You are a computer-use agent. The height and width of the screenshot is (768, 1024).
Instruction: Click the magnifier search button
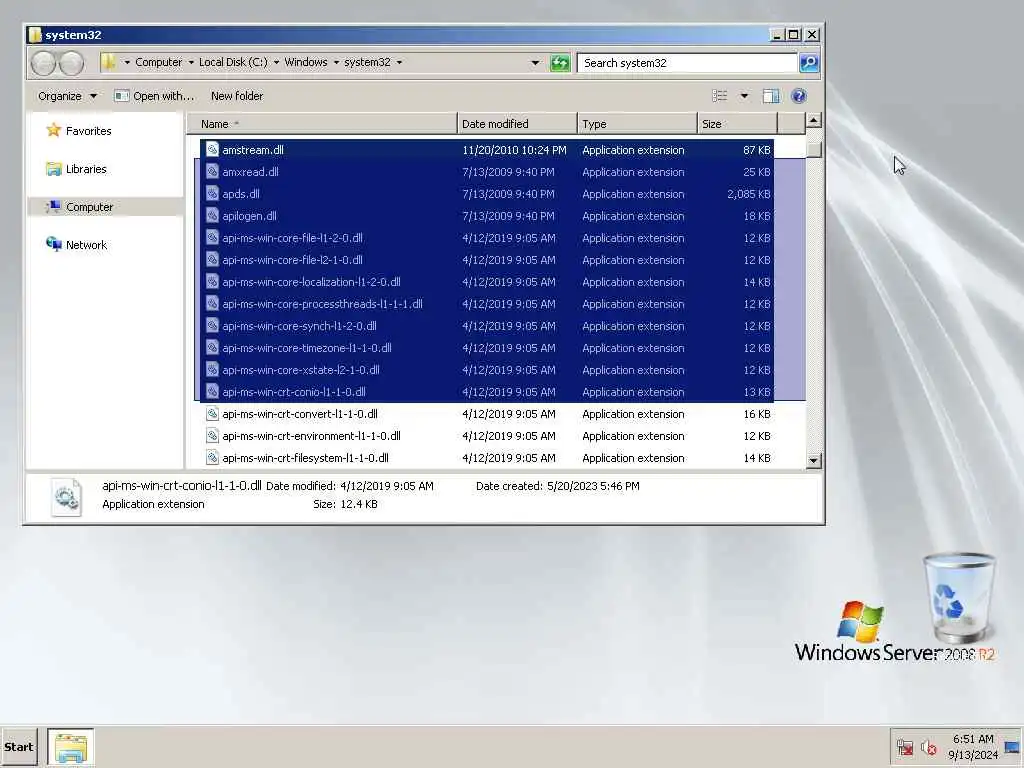[808, 63]
